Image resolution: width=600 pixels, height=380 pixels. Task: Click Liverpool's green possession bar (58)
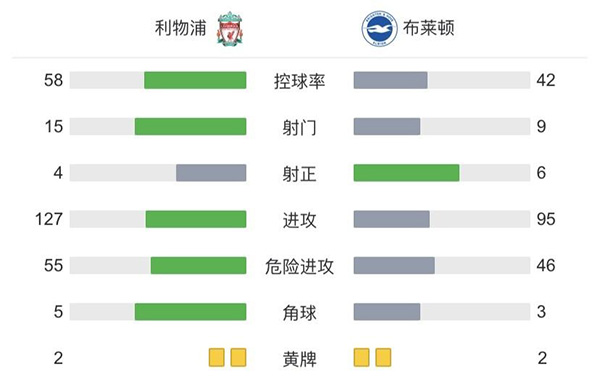point(195,80)
